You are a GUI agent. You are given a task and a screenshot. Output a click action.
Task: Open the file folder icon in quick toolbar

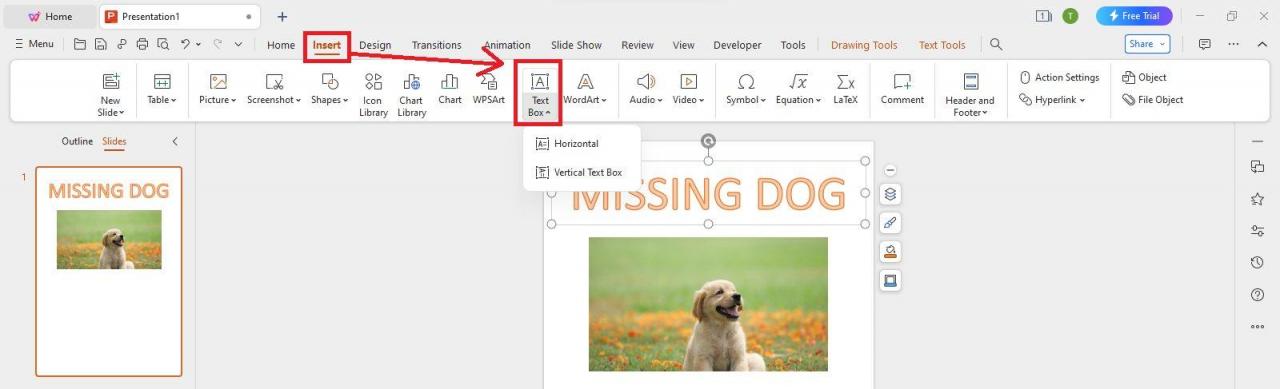tap(80, 44)
